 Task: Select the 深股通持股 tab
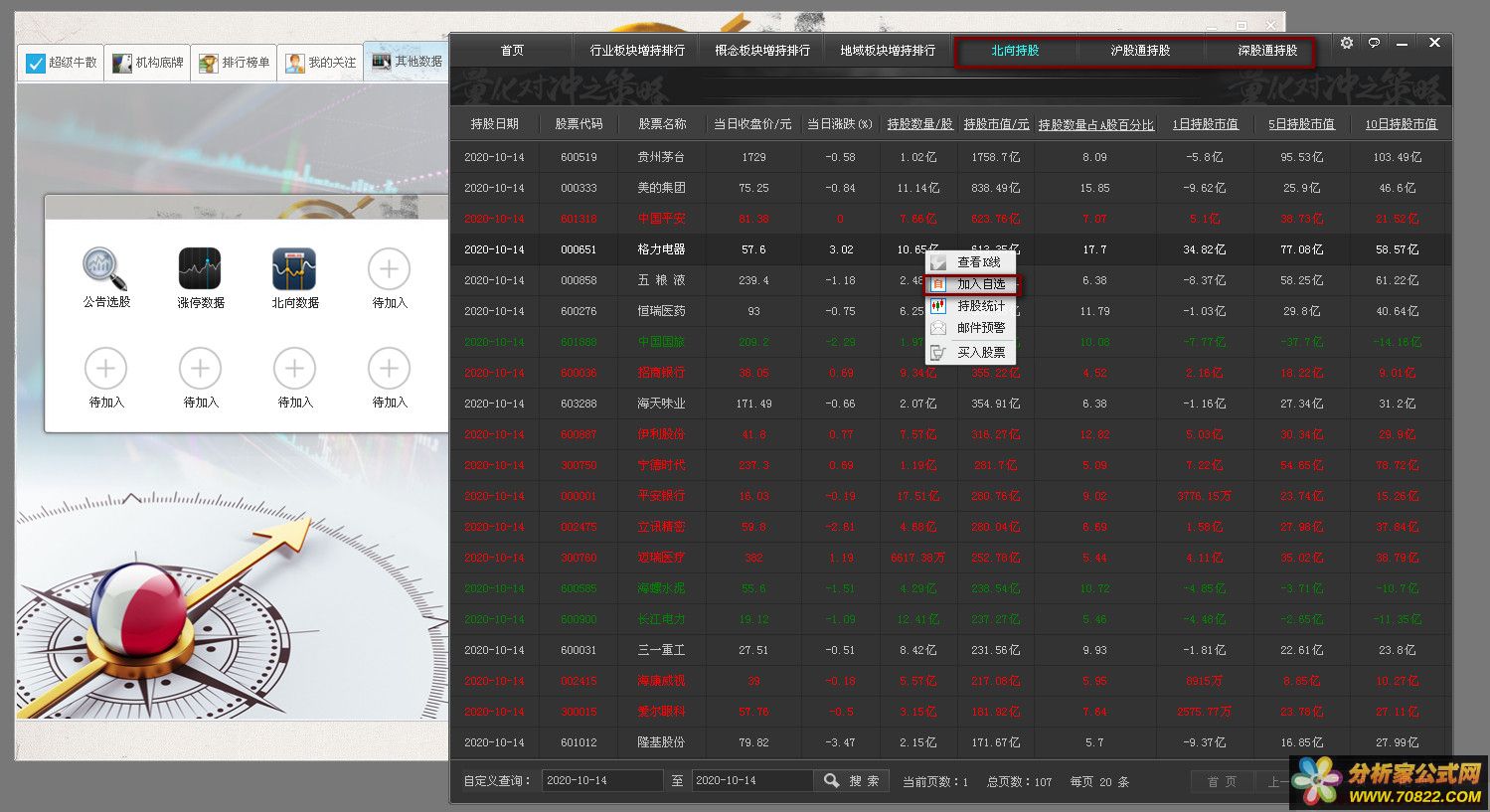point(1267,50)
